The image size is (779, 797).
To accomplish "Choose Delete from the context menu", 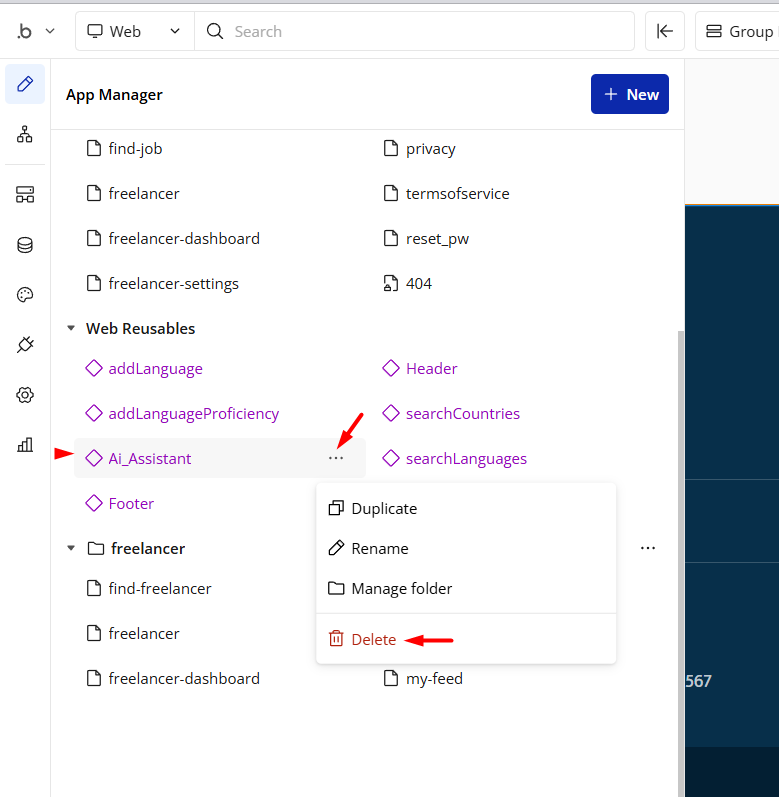I will [x=373, y=639].
